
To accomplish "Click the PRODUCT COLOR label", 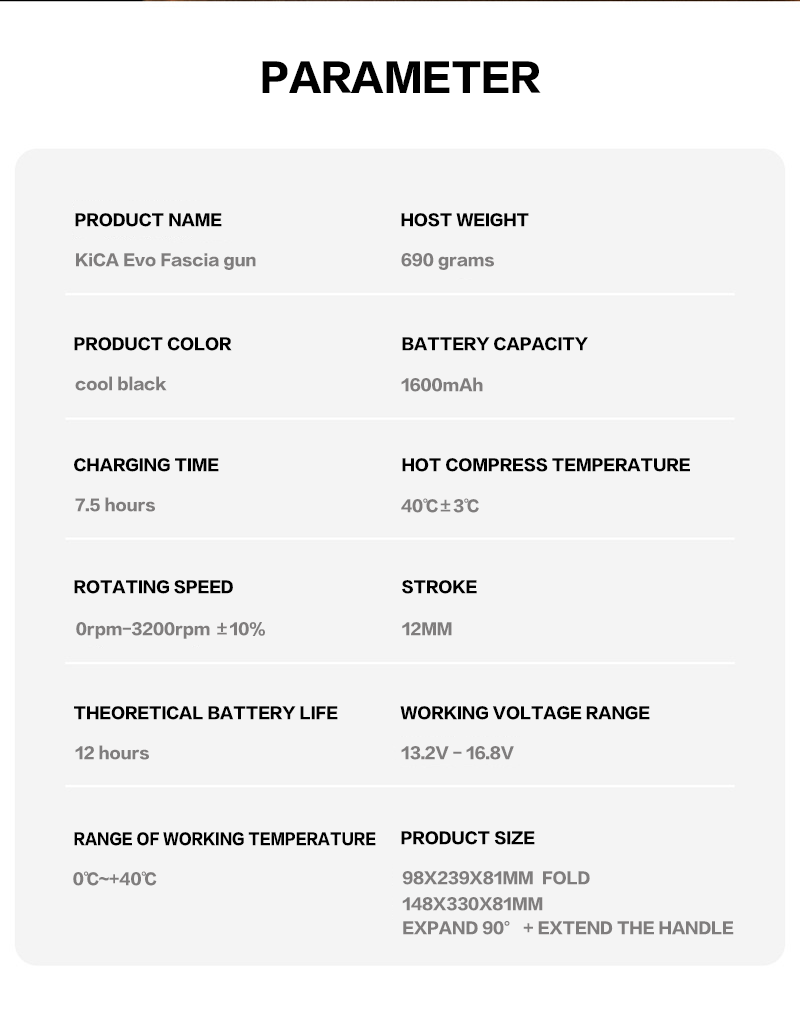I will [x=152, y=344].
